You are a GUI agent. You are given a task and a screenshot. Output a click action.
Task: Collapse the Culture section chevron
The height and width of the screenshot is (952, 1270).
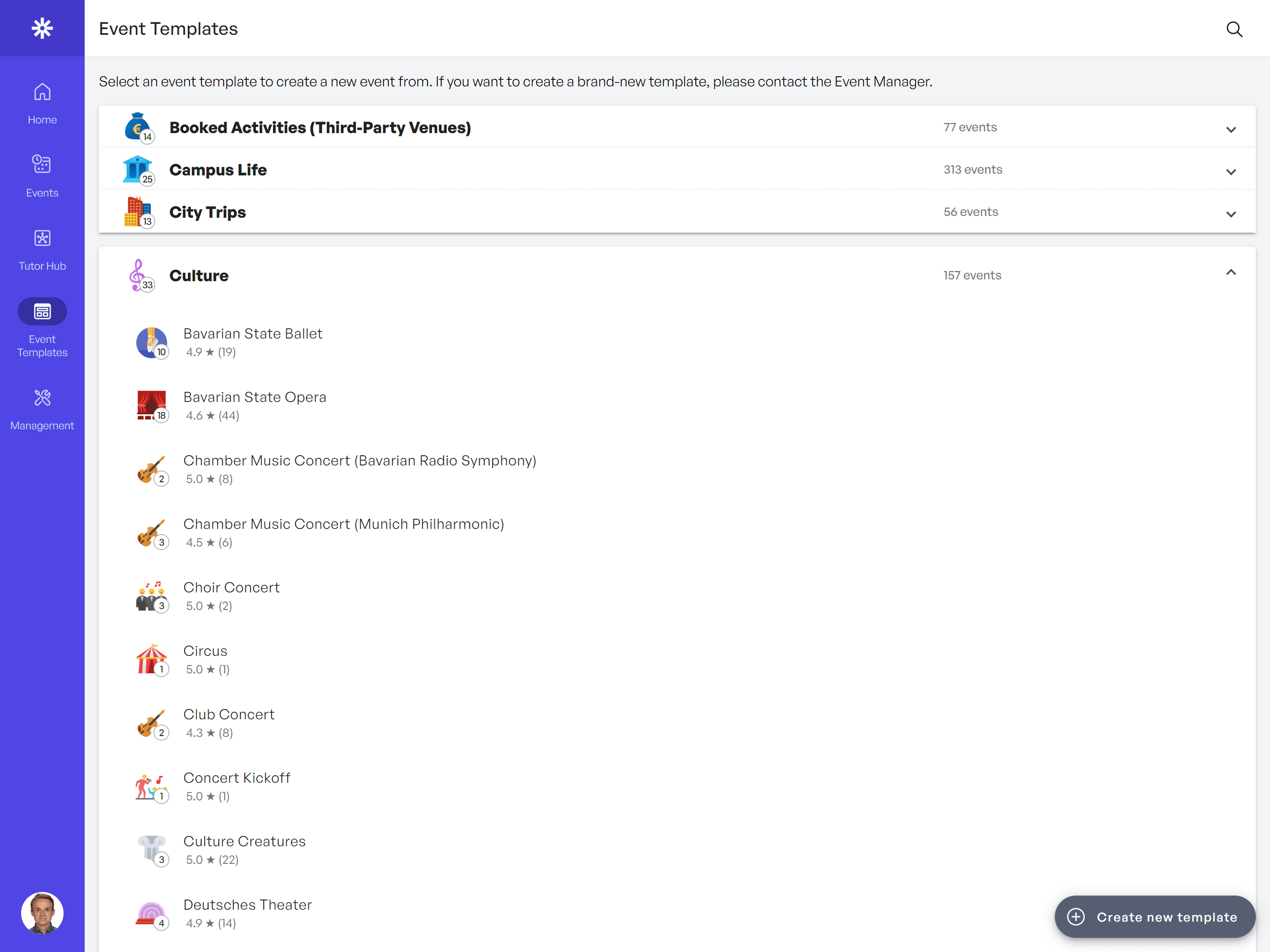(1230, 273)
